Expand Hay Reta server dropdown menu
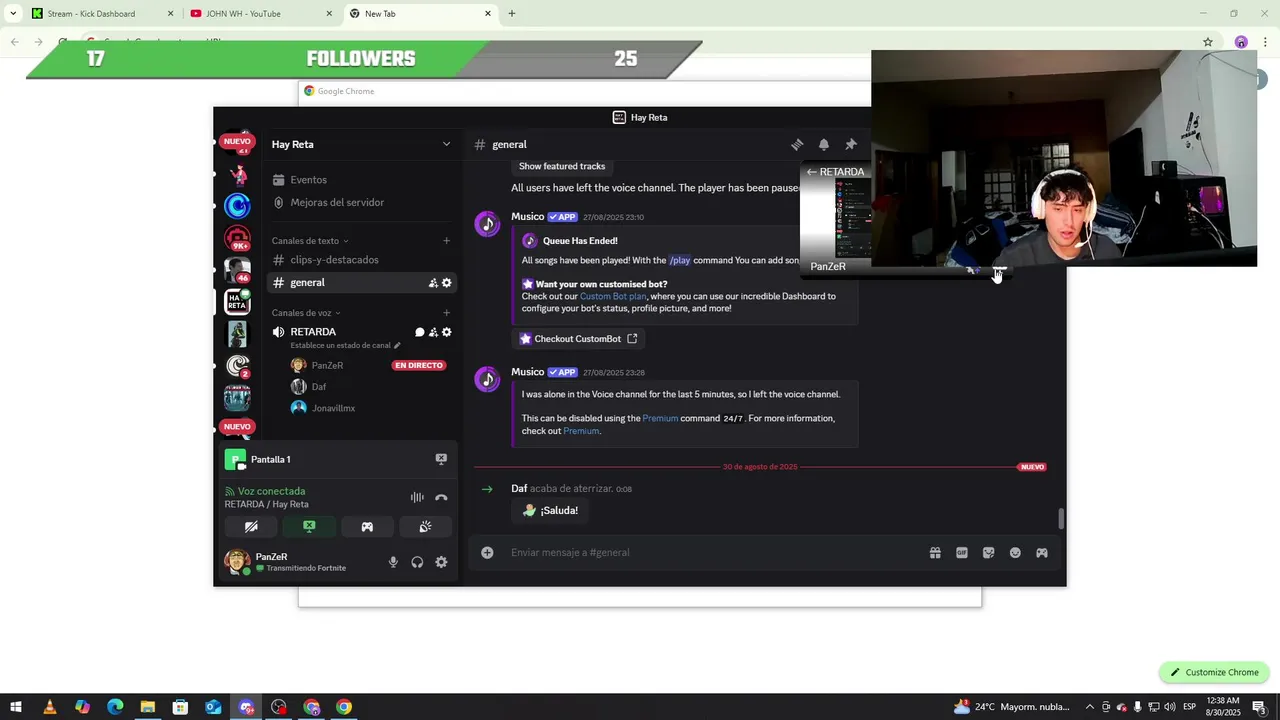1280x720 pixels. click(446, 144)
